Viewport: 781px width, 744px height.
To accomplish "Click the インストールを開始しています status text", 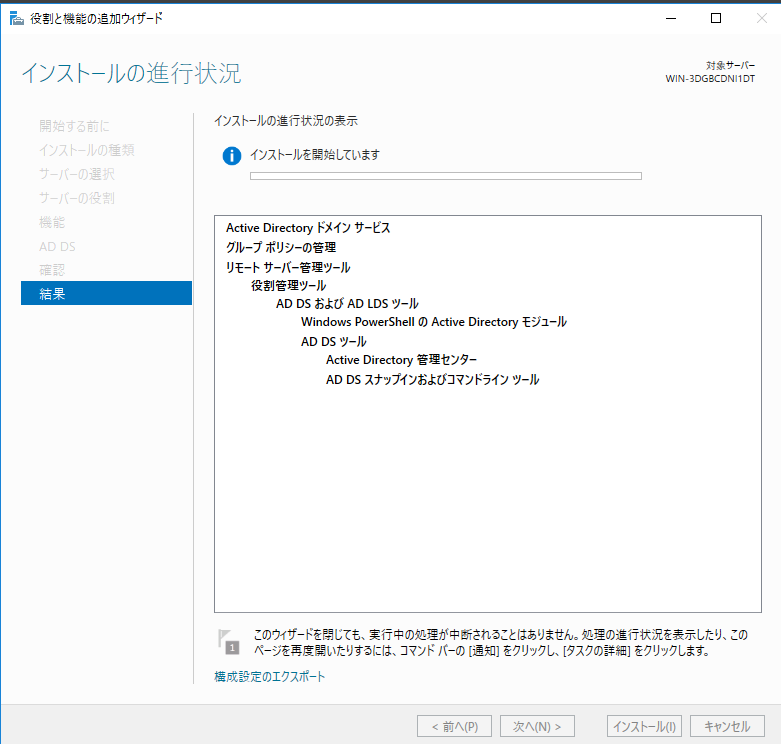I will (315, 155).
